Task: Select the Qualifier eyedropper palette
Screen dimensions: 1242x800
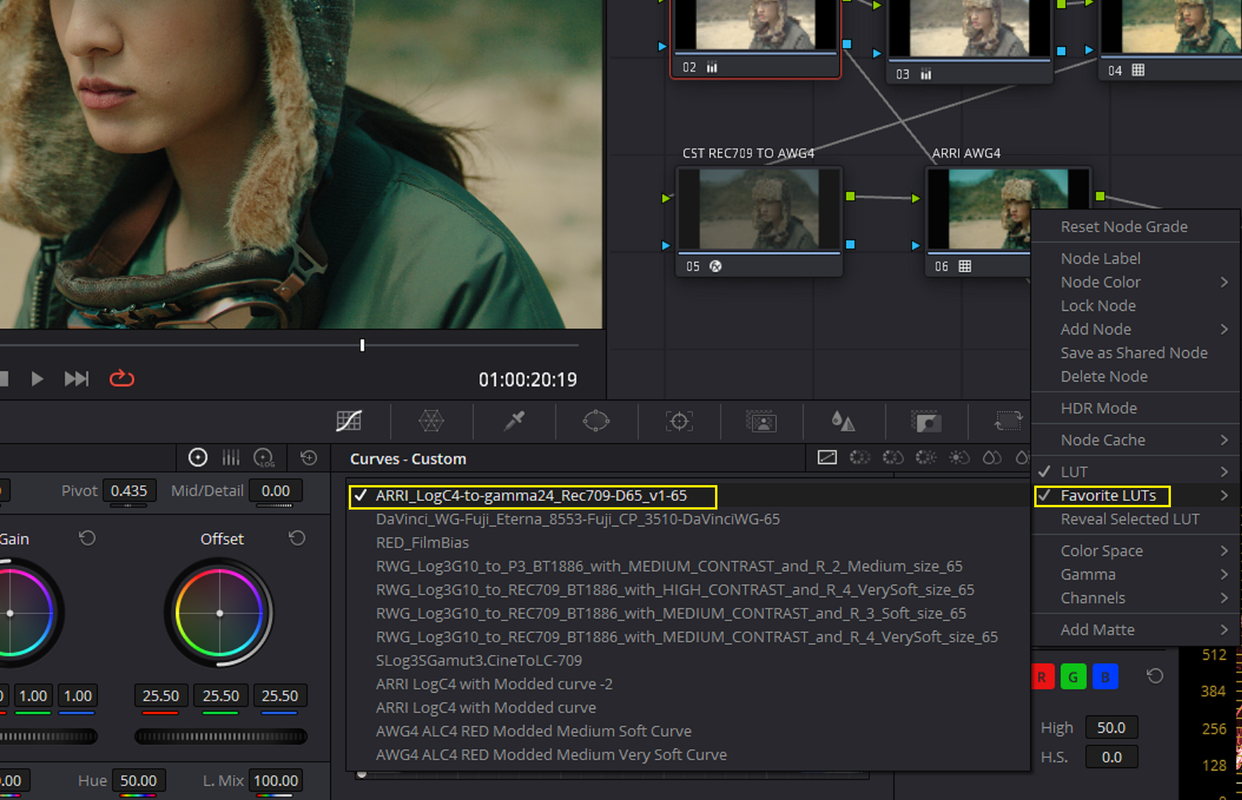Action: 514,421
